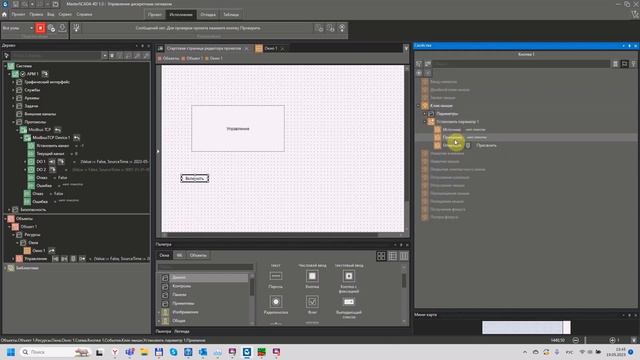Click the zoom out minus icon in the status bar

point(576,340)
